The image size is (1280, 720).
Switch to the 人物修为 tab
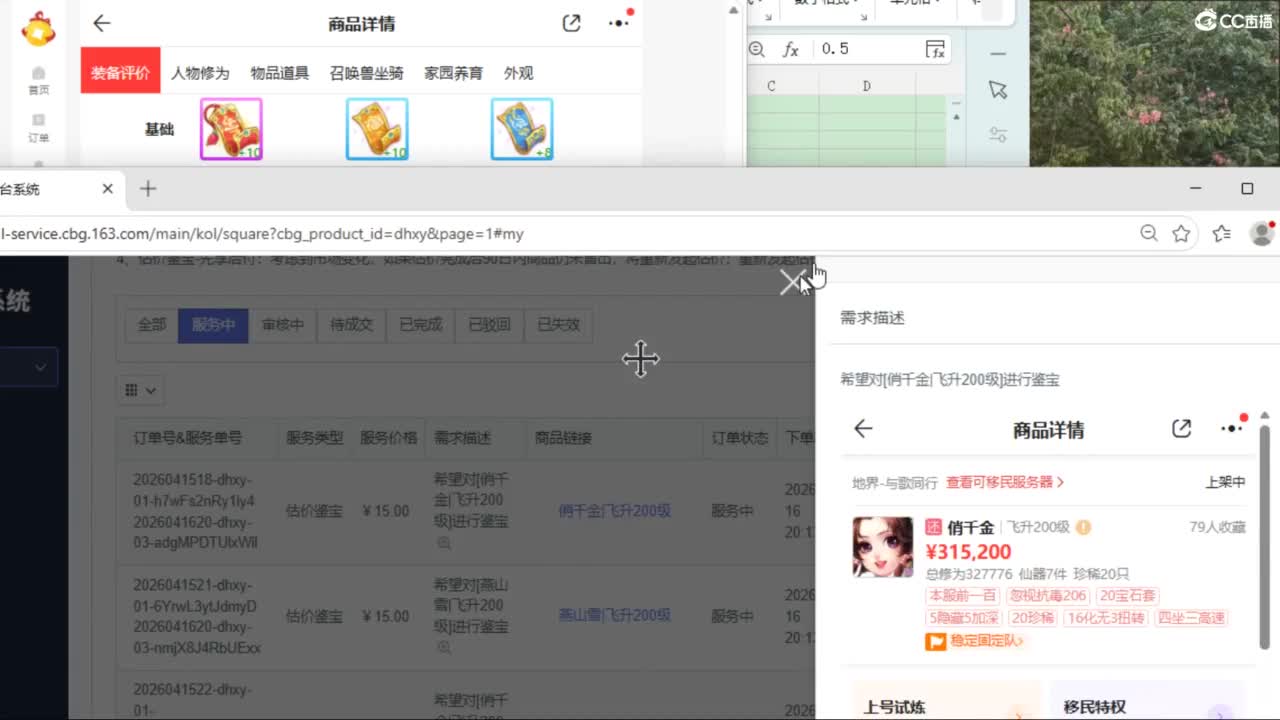coord(200,73)
